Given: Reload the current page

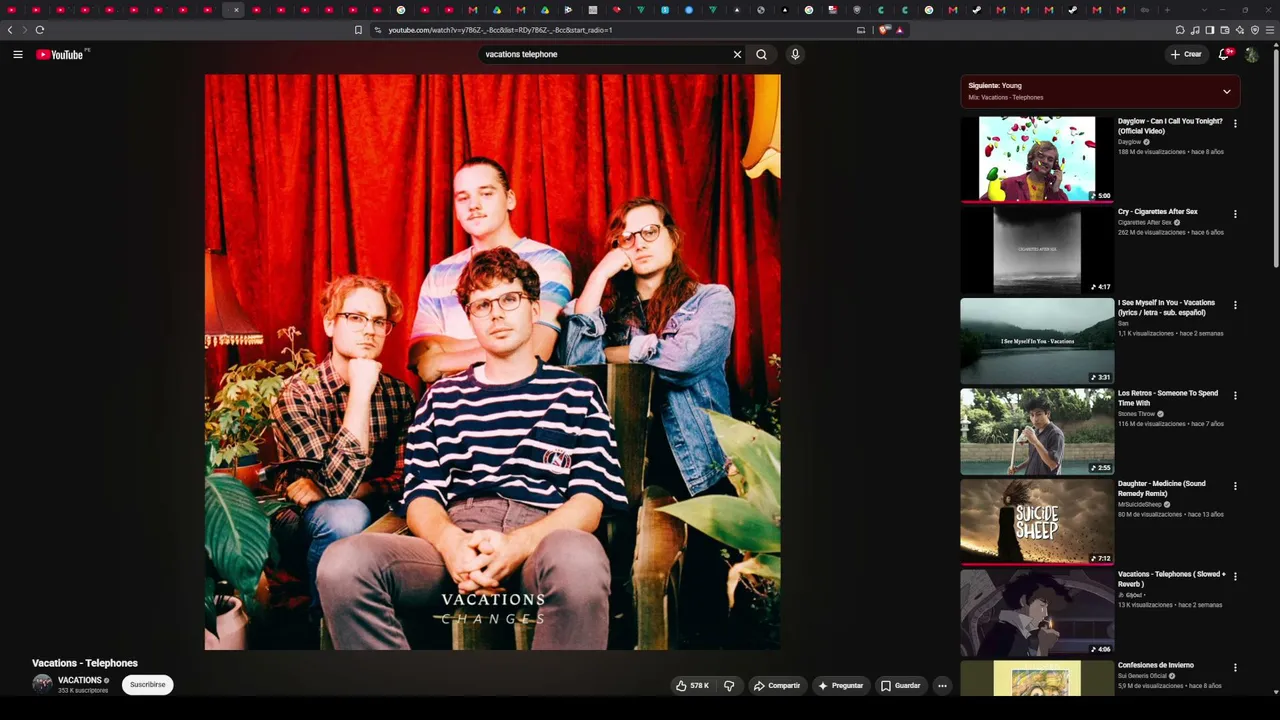Looking at the screenshot, I should click(39, 30).
